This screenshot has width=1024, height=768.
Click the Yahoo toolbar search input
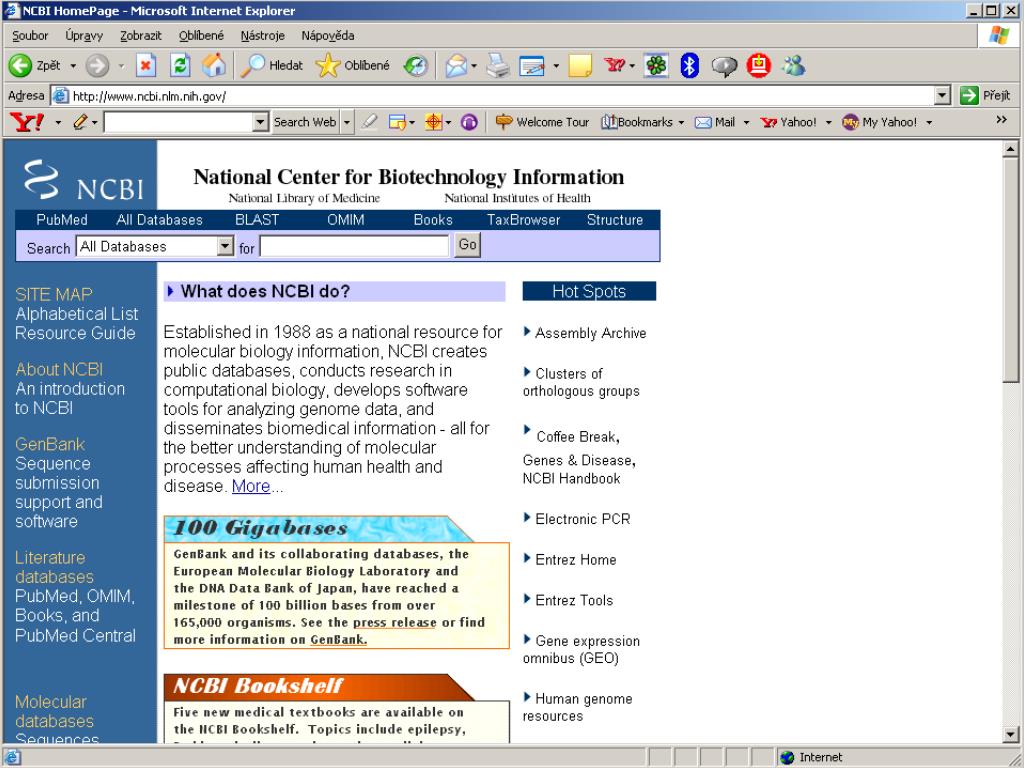[x=179, y=122]
